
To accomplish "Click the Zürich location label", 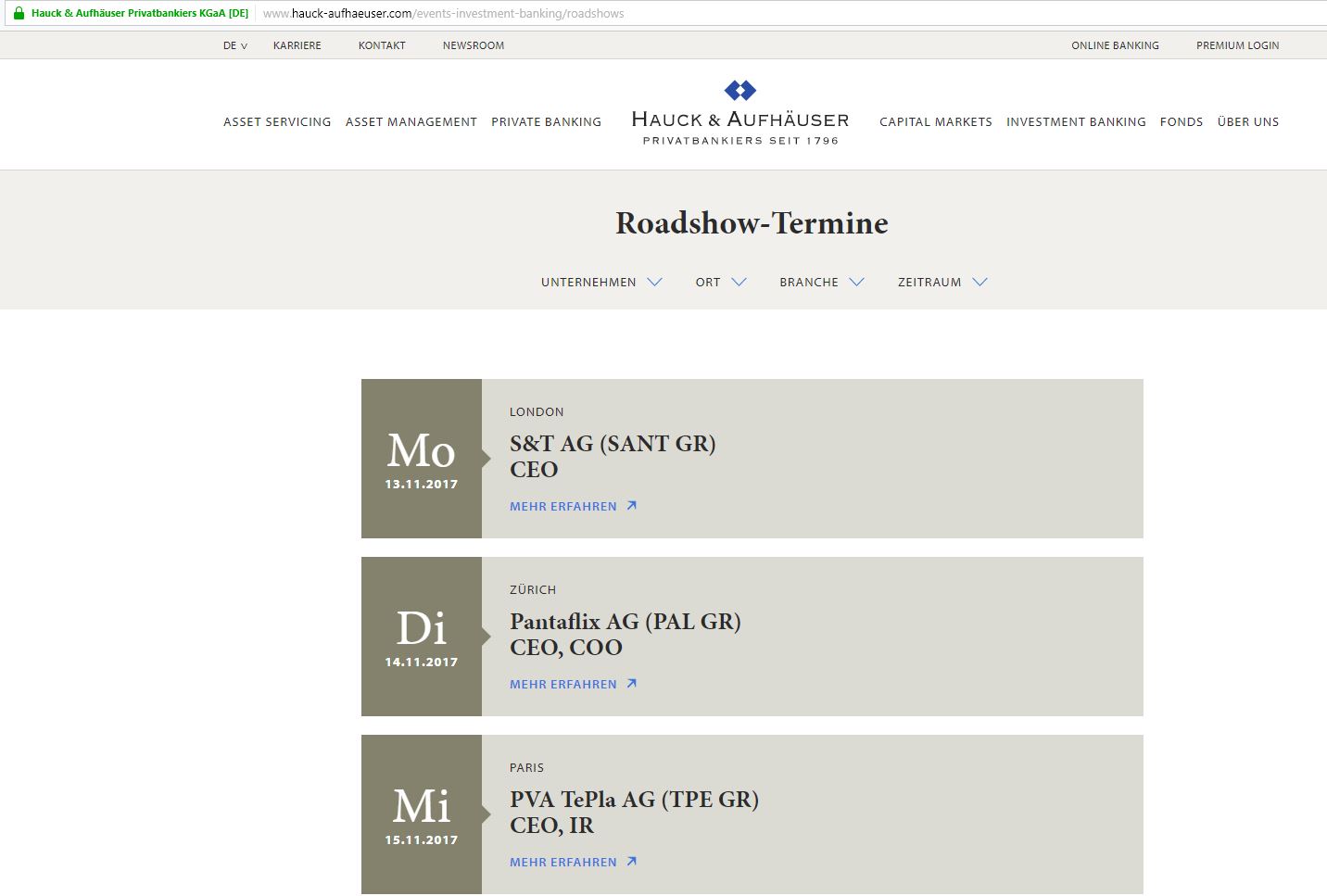I will (x=533, y=589).
